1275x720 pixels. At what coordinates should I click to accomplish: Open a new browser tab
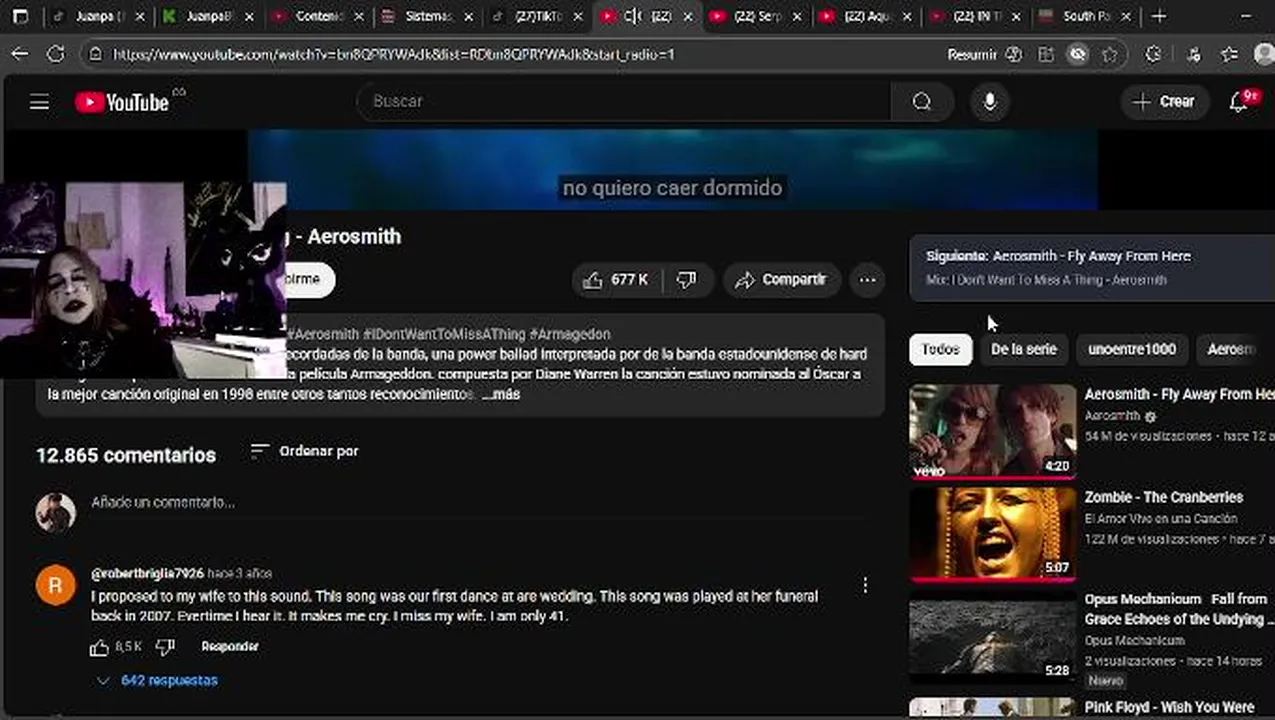click(x=1158, y=16)
